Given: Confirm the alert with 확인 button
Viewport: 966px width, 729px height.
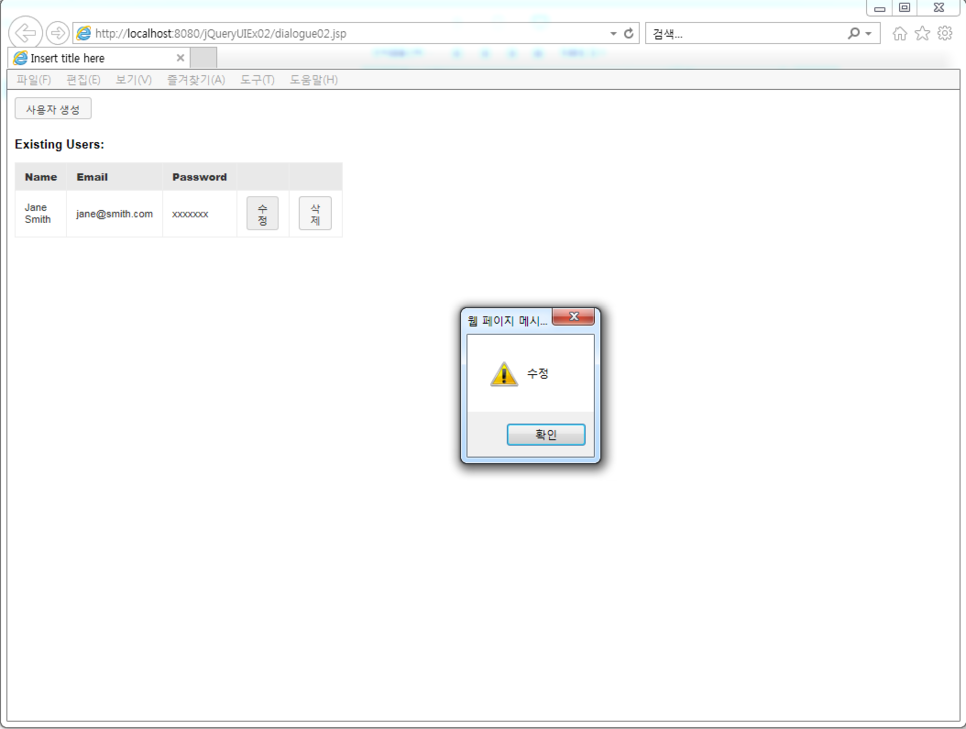Looking at the screenshot, I should (546, 434).
